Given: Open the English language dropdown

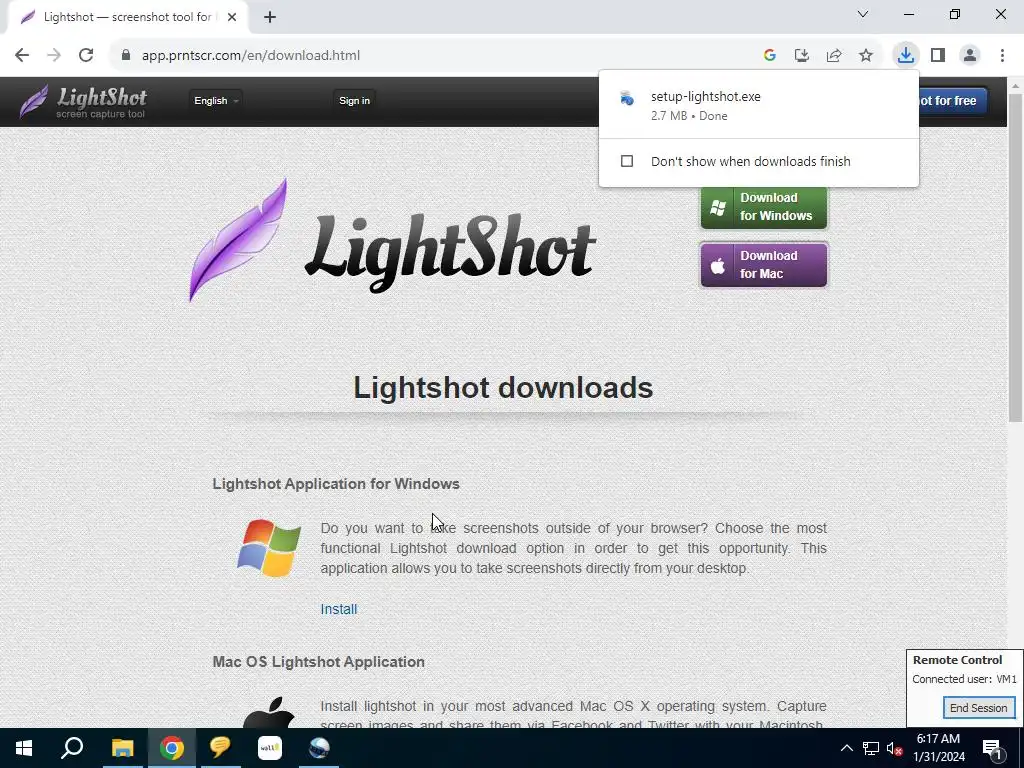Looking at the screenshot, I should [216, 101].
